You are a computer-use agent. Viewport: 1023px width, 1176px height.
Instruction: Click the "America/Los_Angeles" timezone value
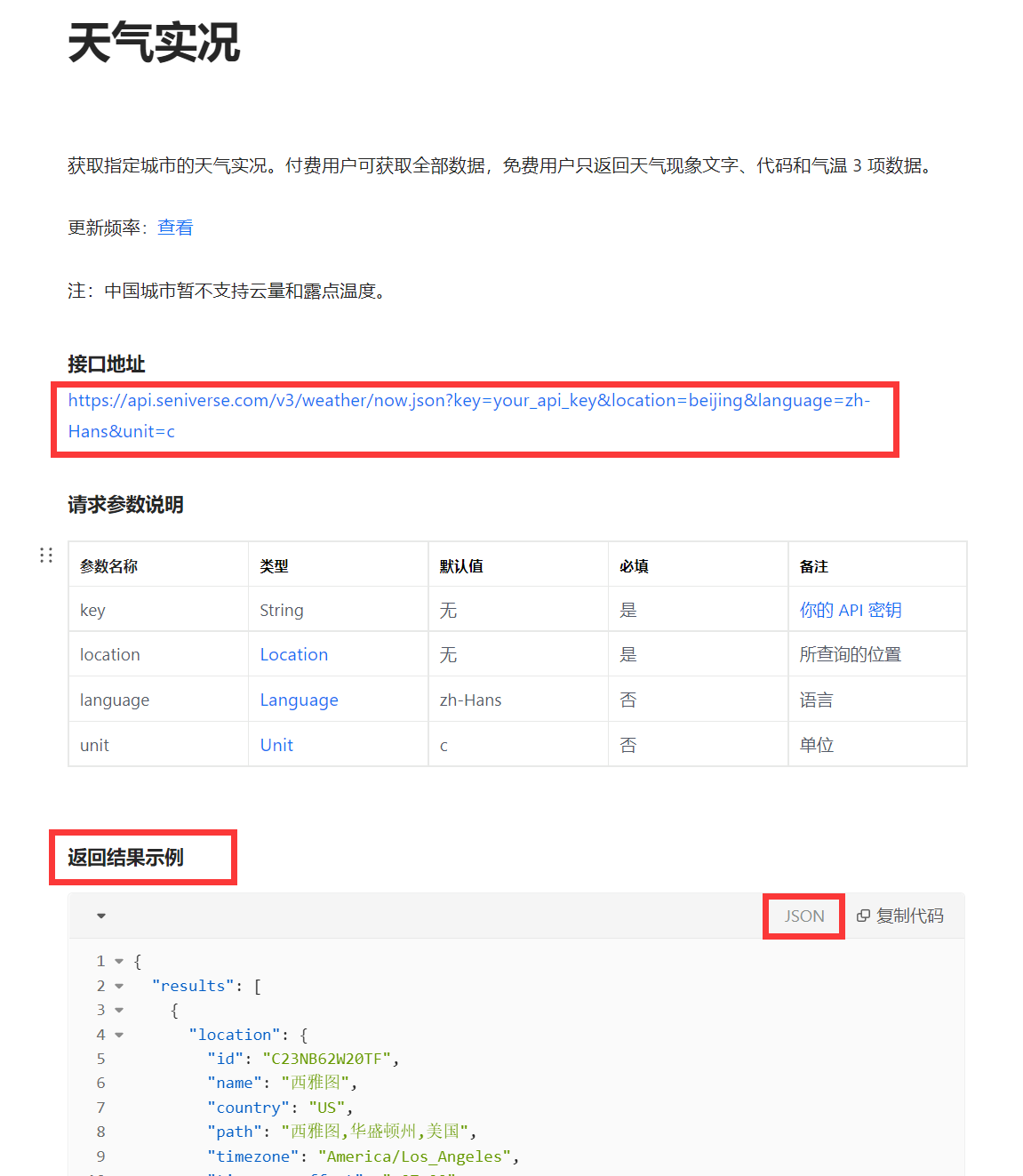[415, 1156]
